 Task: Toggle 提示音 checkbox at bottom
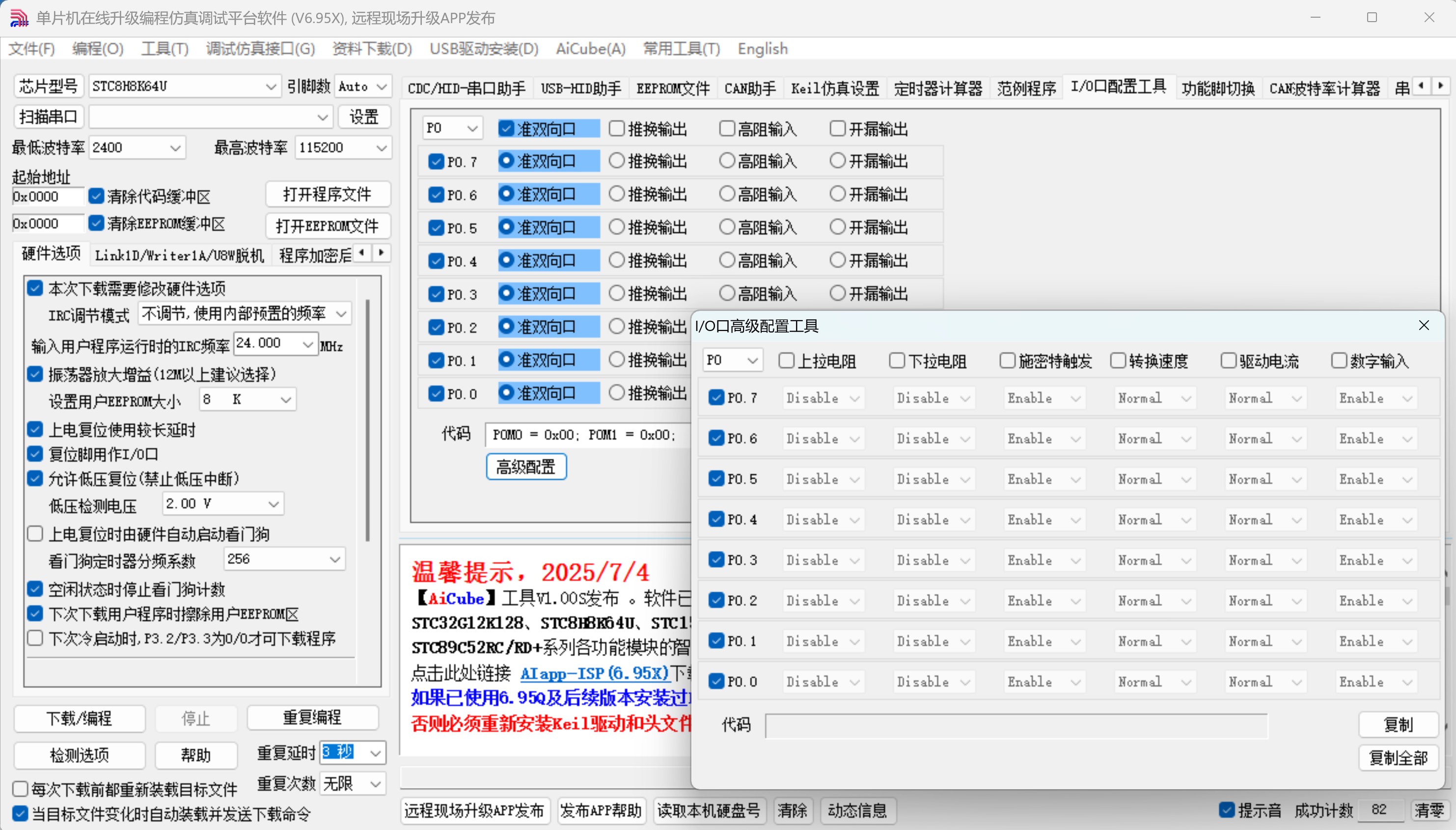[1226, 810]
